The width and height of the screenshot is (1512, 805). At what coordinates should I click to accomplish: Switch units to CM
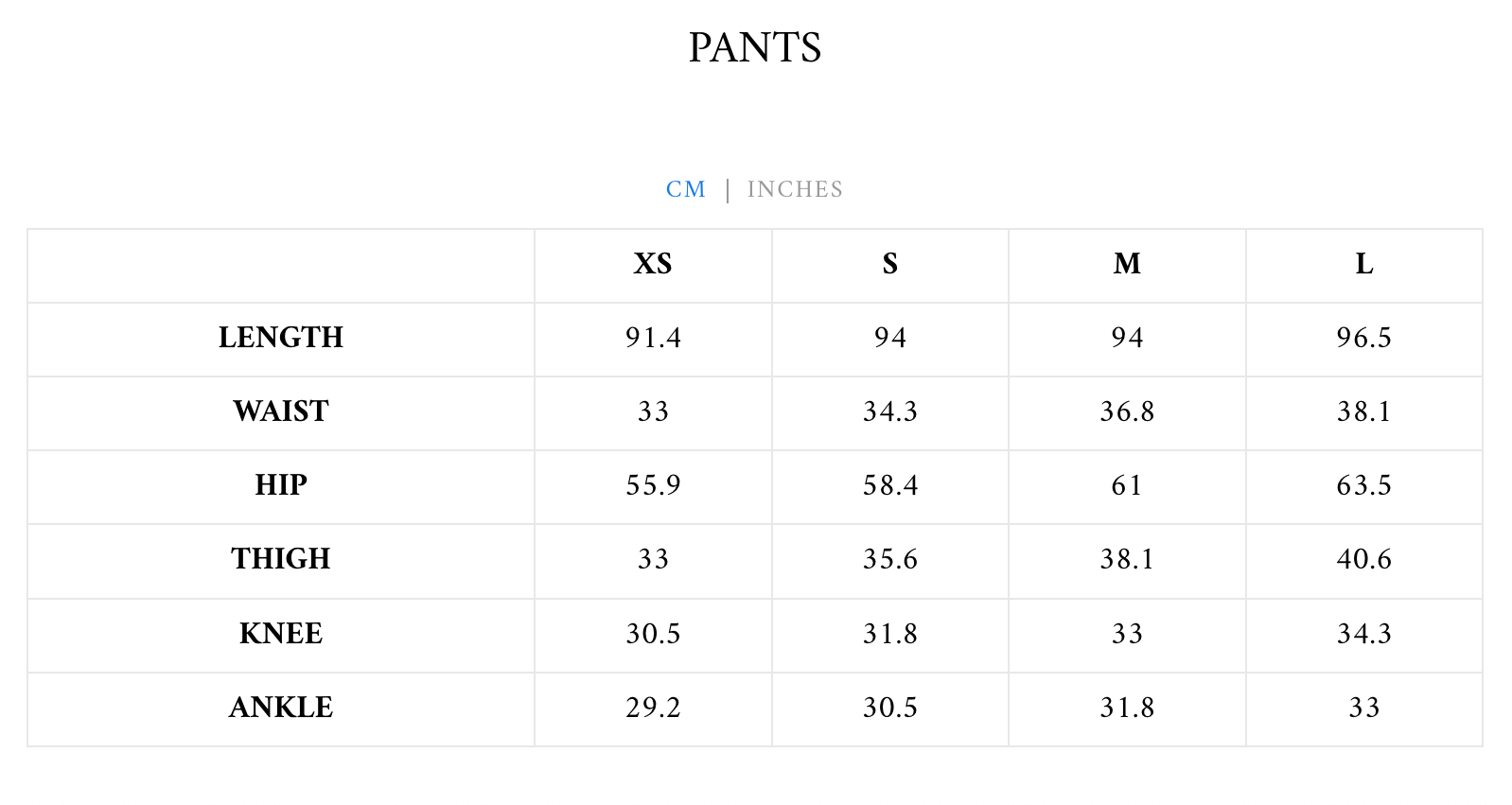(x=686, y=189)
